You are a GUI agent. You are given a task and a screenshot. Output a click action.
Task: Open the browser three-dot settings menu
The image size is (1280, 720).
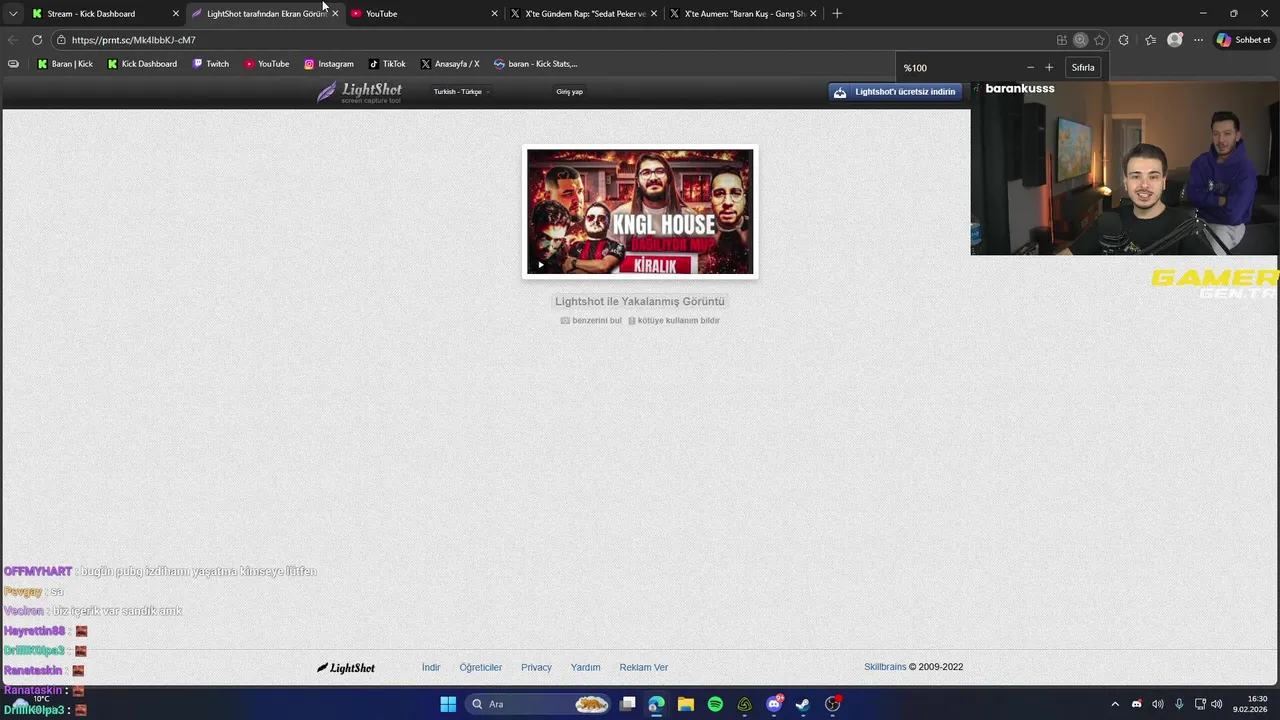(x=1198, y=40)
